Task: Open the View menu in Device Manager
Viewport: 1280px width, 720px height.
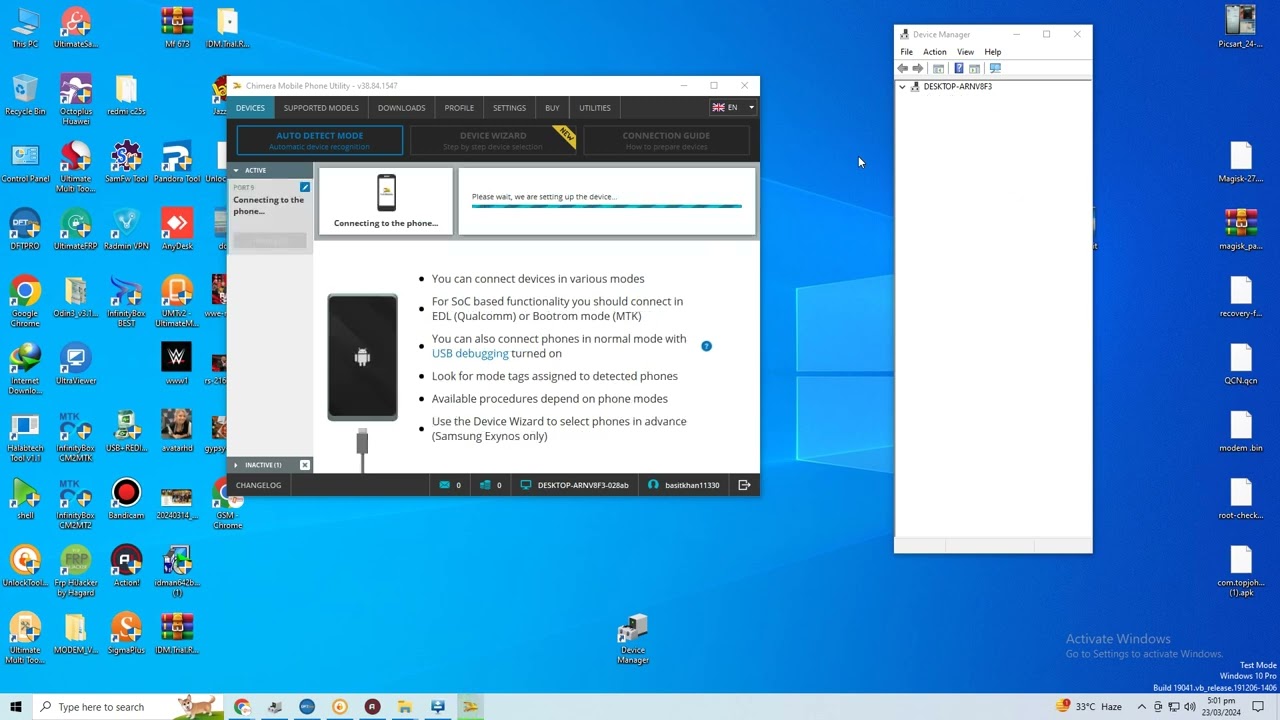Action: point(965,52)
